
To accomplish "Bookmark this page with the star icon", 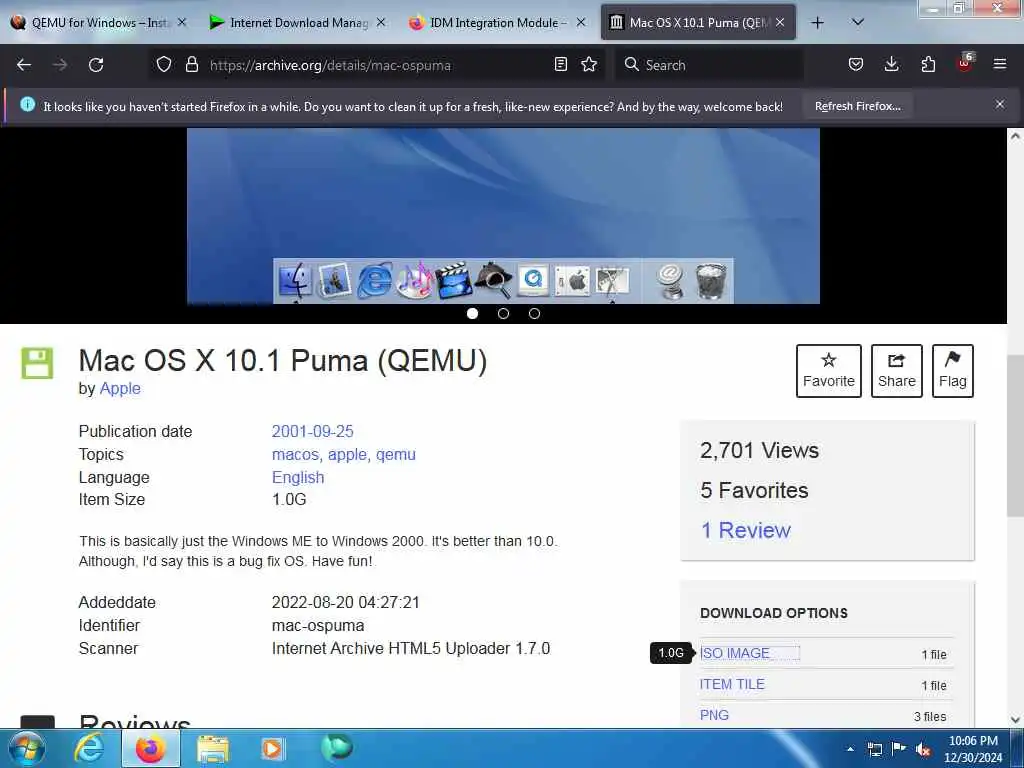I will 589,65.
